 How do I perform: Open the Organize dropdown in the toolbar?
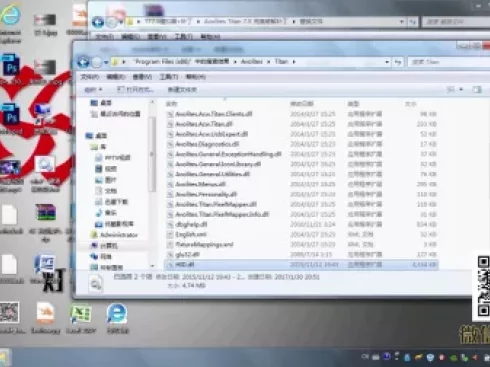tap(93, 90)
